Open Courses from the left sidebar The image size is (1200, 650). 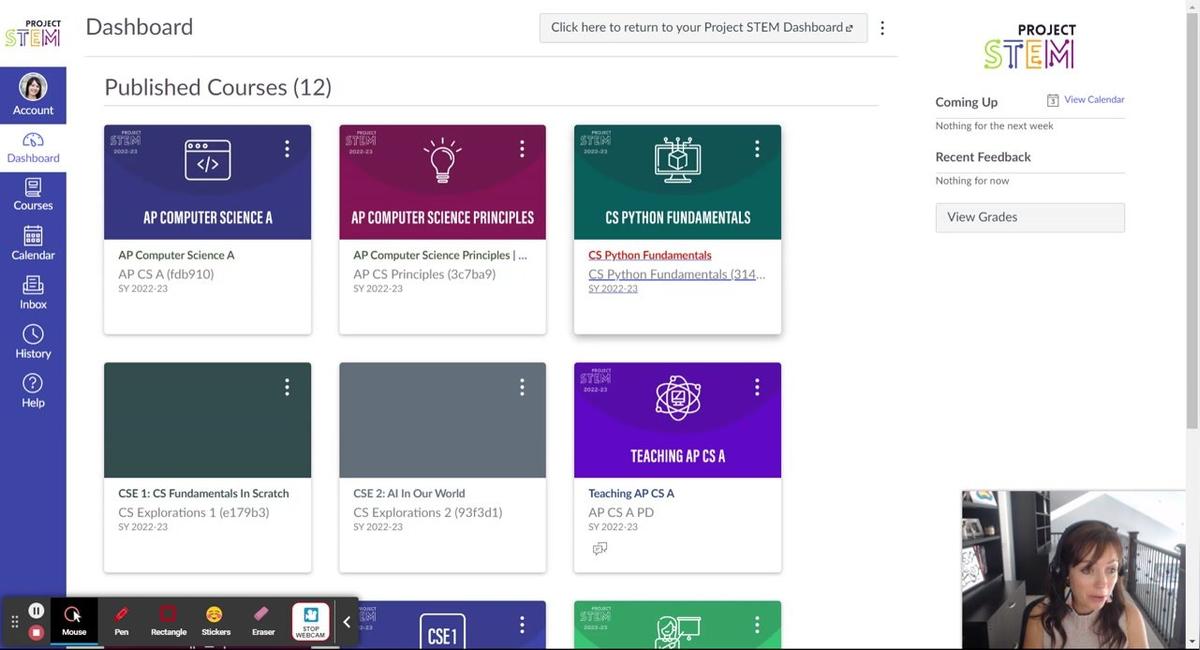click(x=33, y=194)
